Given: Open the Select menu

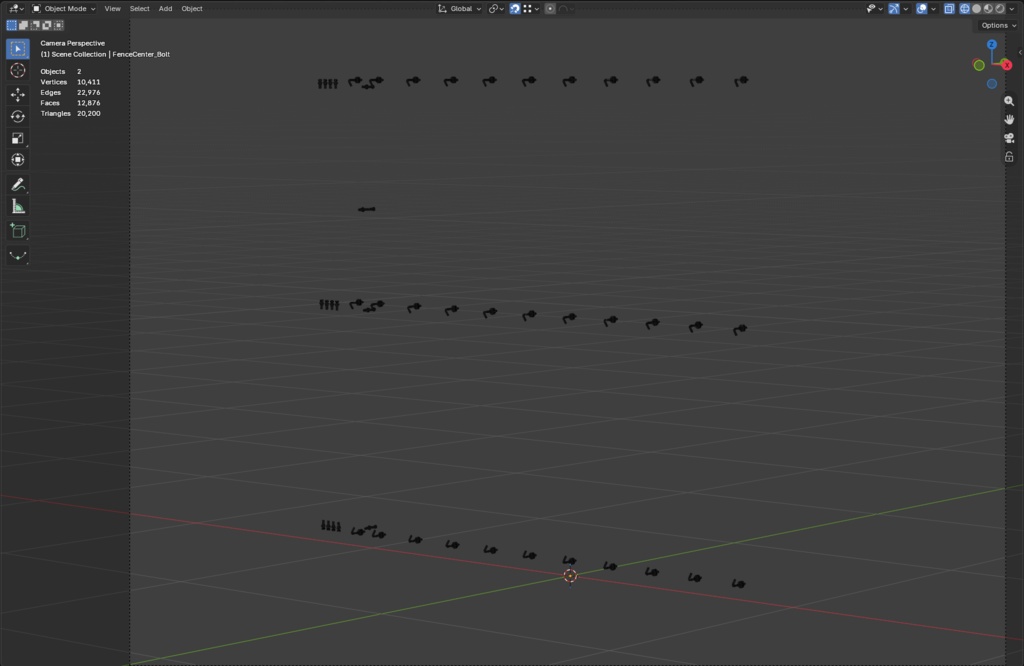Looking at the screenshot, I should [139, 8].
